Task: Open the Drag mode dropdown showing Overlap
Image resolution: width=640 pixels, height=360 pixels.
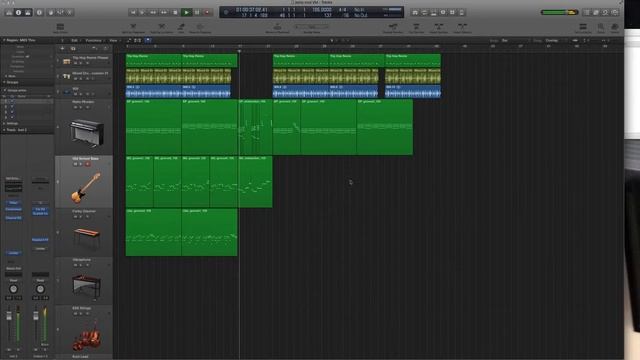Action: coord(555,40)
